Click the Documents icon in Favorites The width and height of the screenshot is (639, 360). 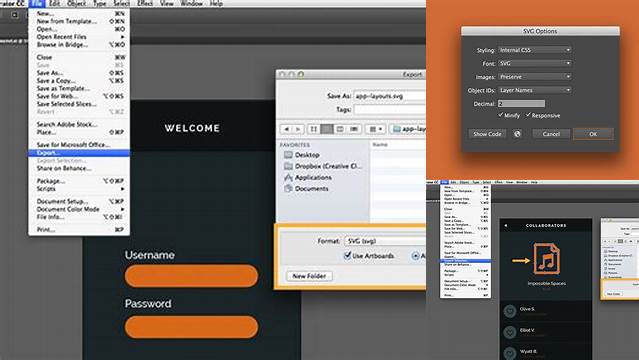(288, 188)
